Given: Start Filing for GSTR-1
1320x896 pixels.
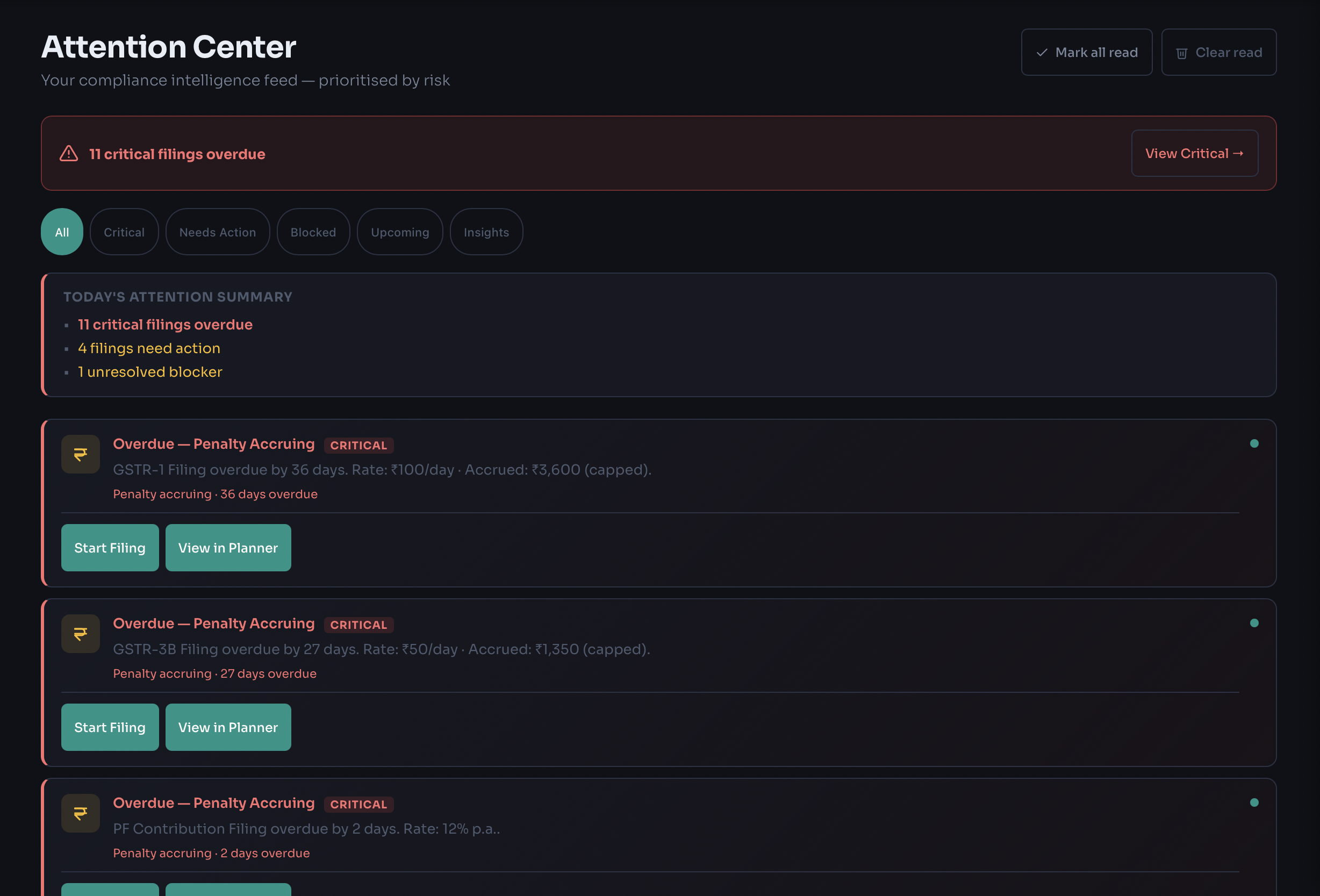Looking at the screenshot, I should coord(110,548).
